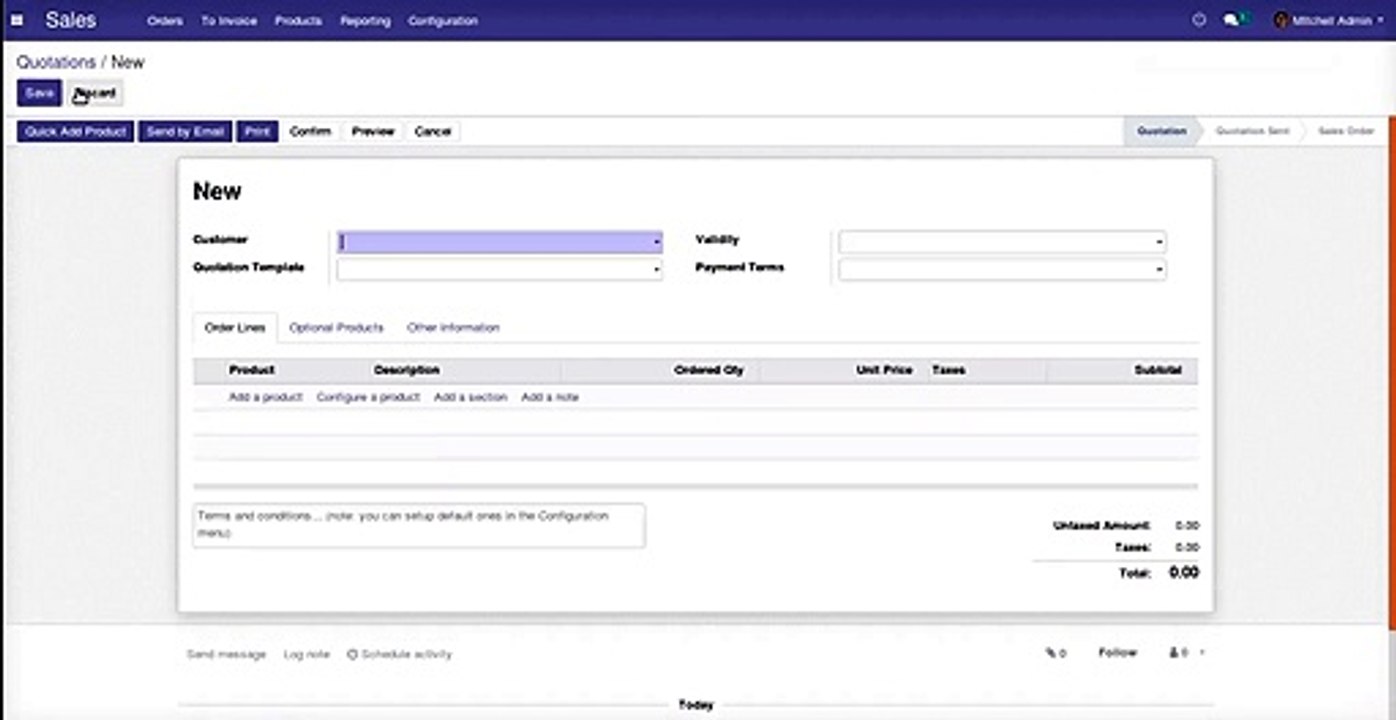Click the Terms and conditions text area
Viewport: 1396px width, 720px height.
(x=419, y=525)
